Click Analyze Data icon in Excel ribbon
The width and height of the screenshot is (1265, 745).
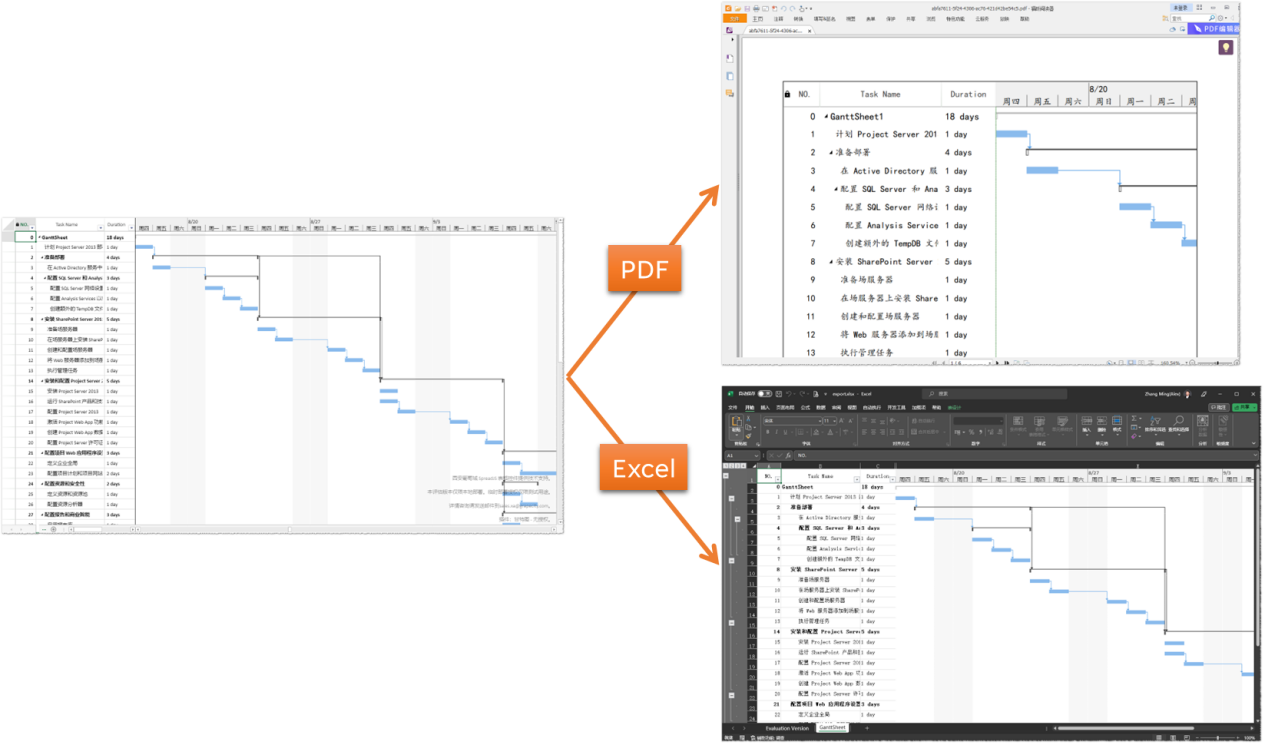click(1202, 420)
